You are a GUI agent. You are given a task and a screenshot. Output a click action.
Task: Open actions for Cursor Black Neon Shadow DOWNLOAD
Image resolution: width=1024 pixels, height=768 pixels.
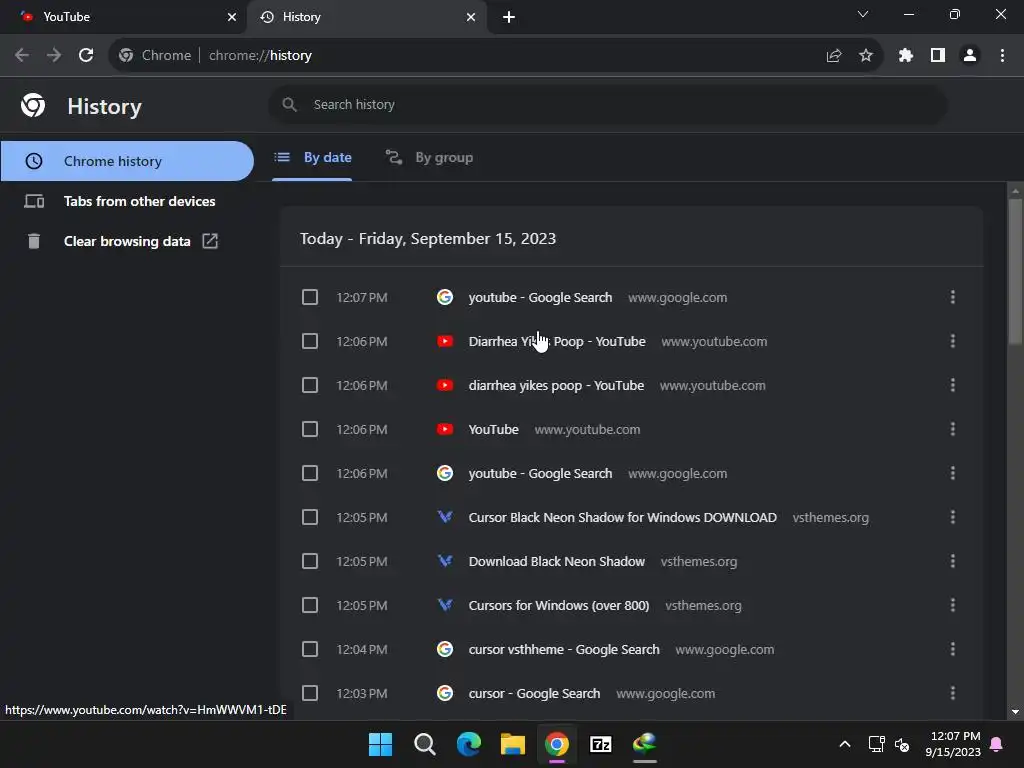click(x=953, y=517)
